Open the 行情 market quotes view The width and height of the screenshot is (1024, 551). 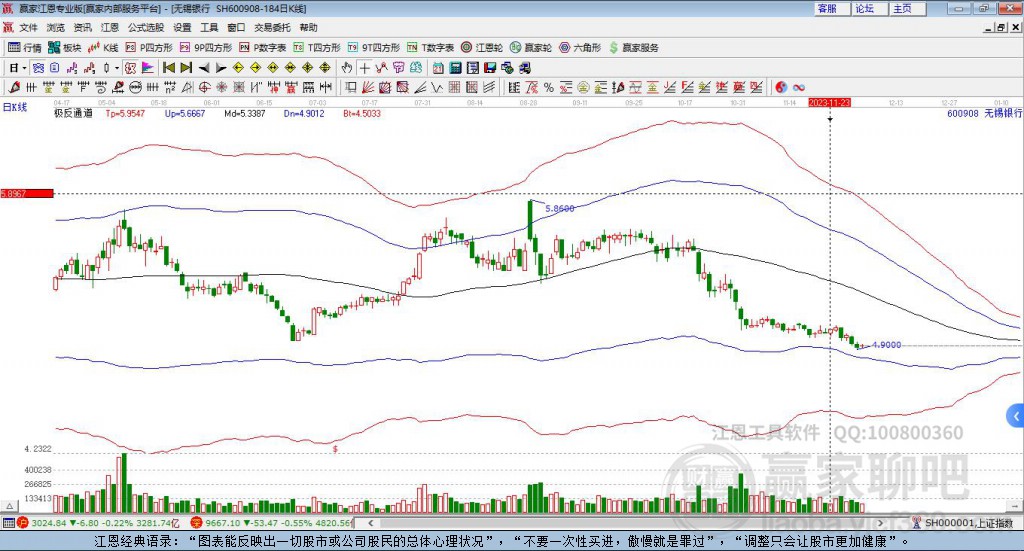pyautogui.click(x=25, y=48)
